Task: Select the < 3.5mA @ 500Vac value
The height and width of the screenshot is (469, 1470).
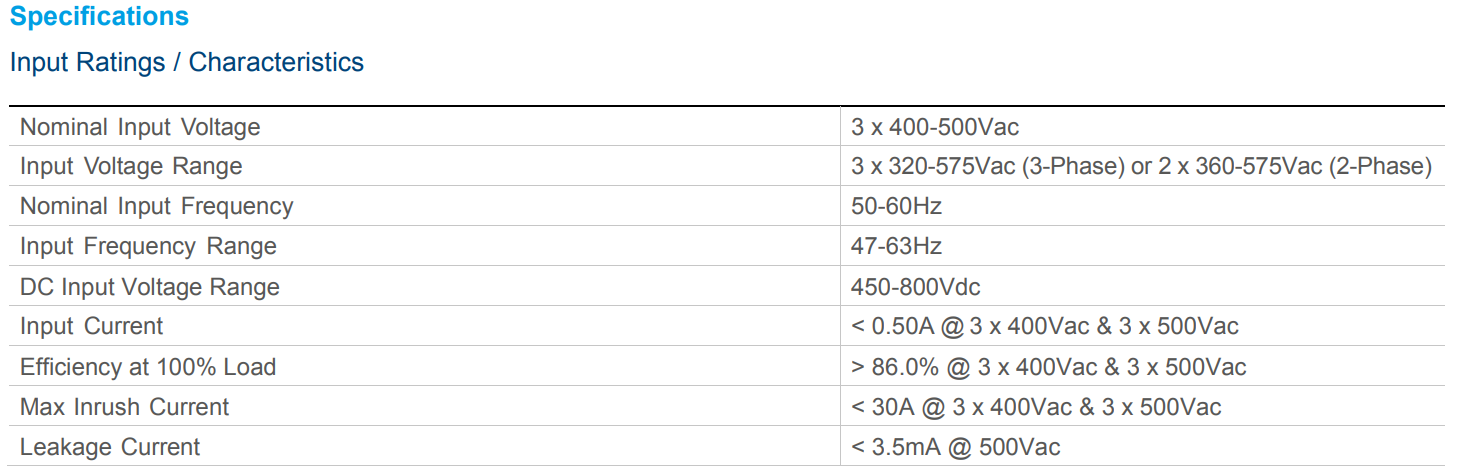Action: tap(956, 447)
